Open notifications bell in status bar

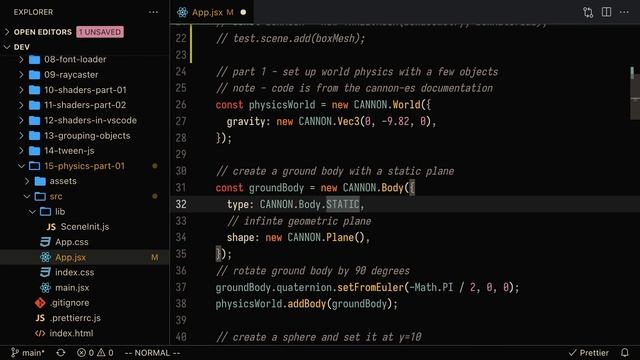pos(624,353)
